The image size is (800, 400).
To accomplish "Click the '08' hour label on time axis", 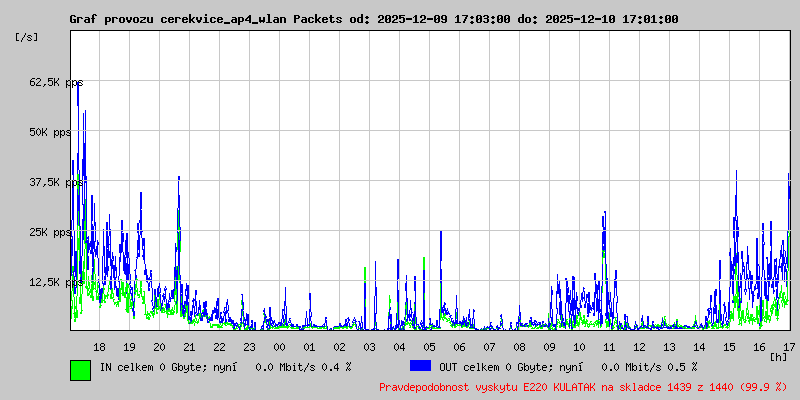I will tap(519, 347).
